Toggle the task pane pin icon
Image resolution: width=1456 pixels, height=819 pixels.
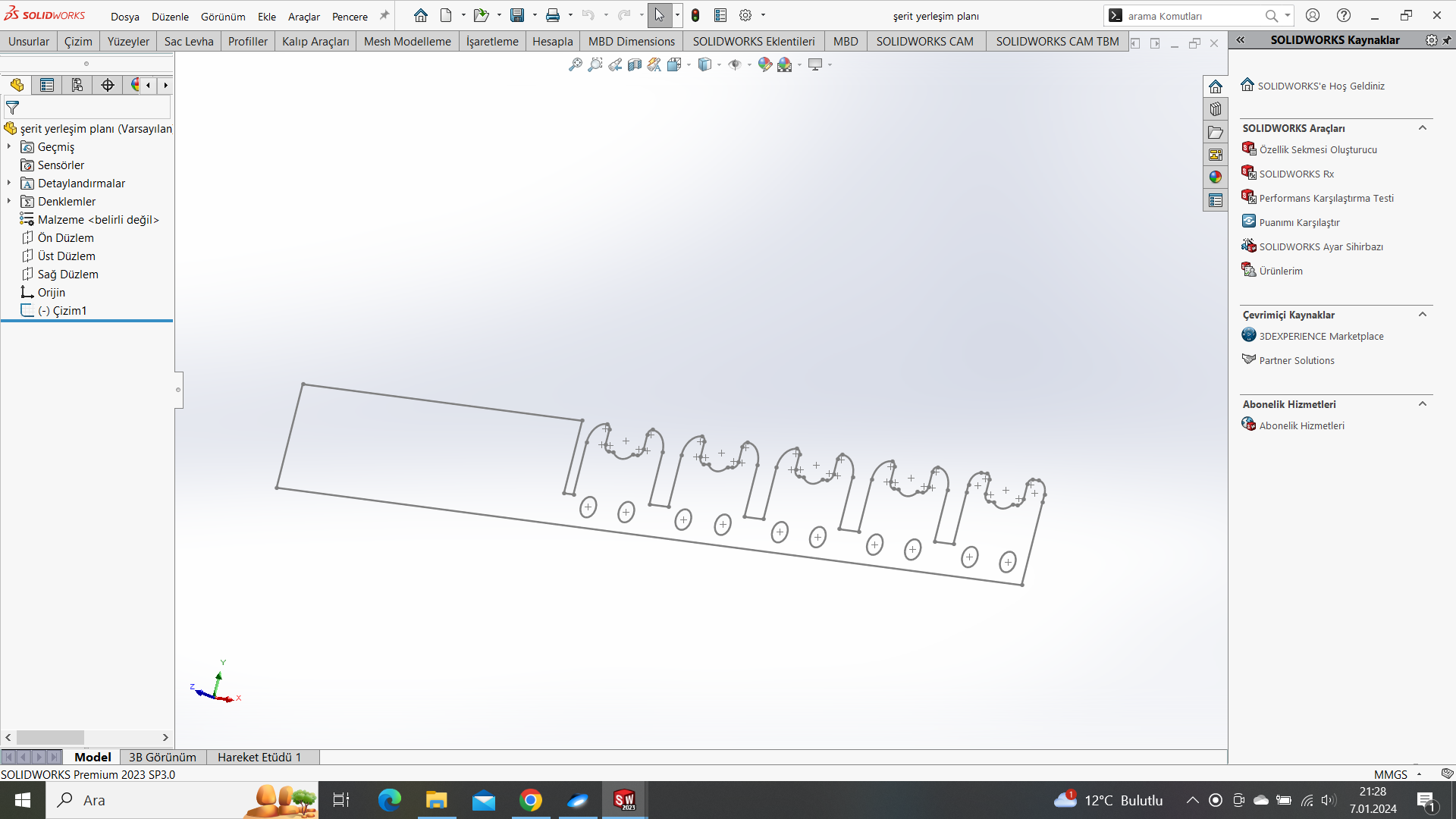1447,40
